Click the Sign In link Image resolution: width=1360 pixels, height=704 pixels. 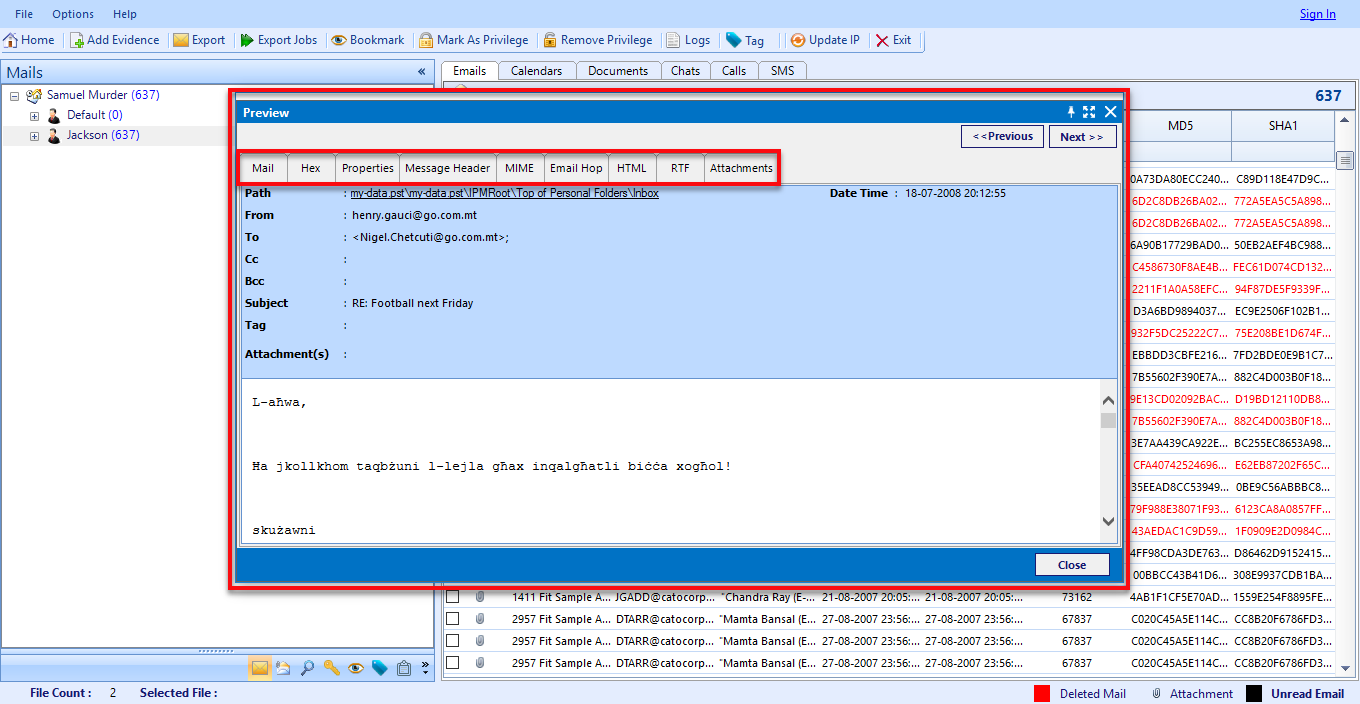point(1317,14)
